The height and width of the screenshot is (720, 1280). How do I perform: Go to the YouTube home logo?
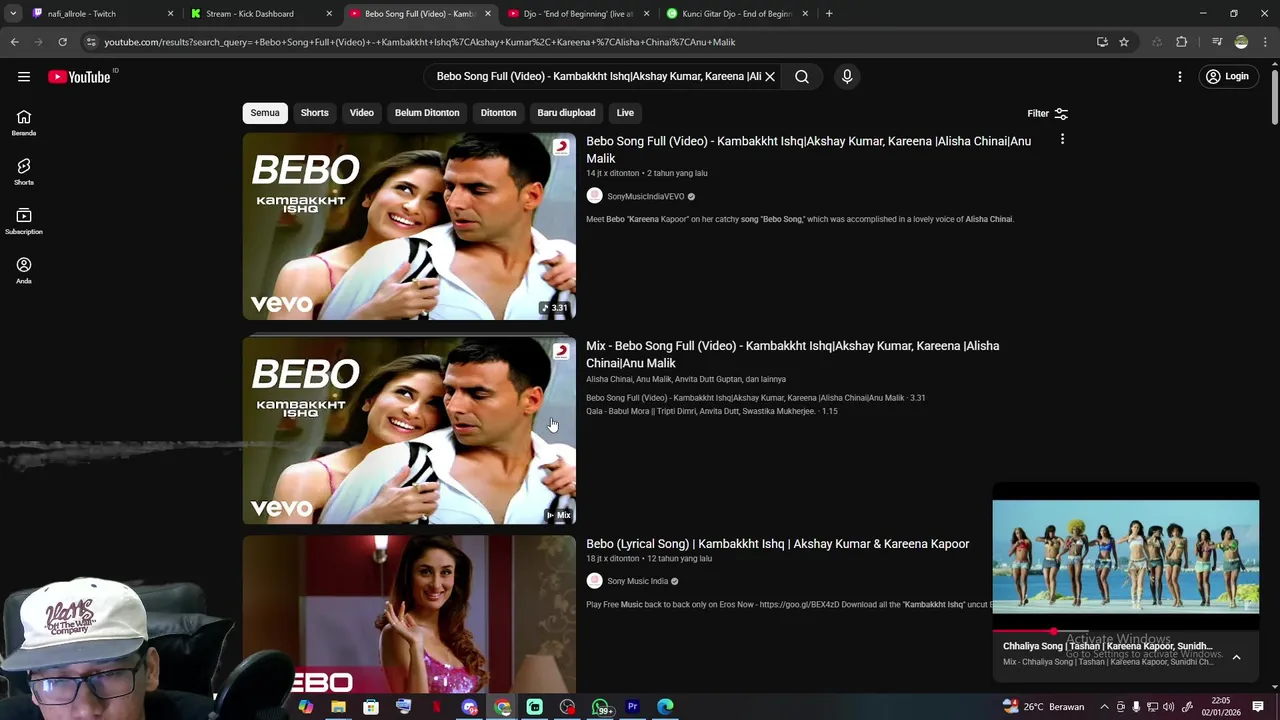pos(80,77)
